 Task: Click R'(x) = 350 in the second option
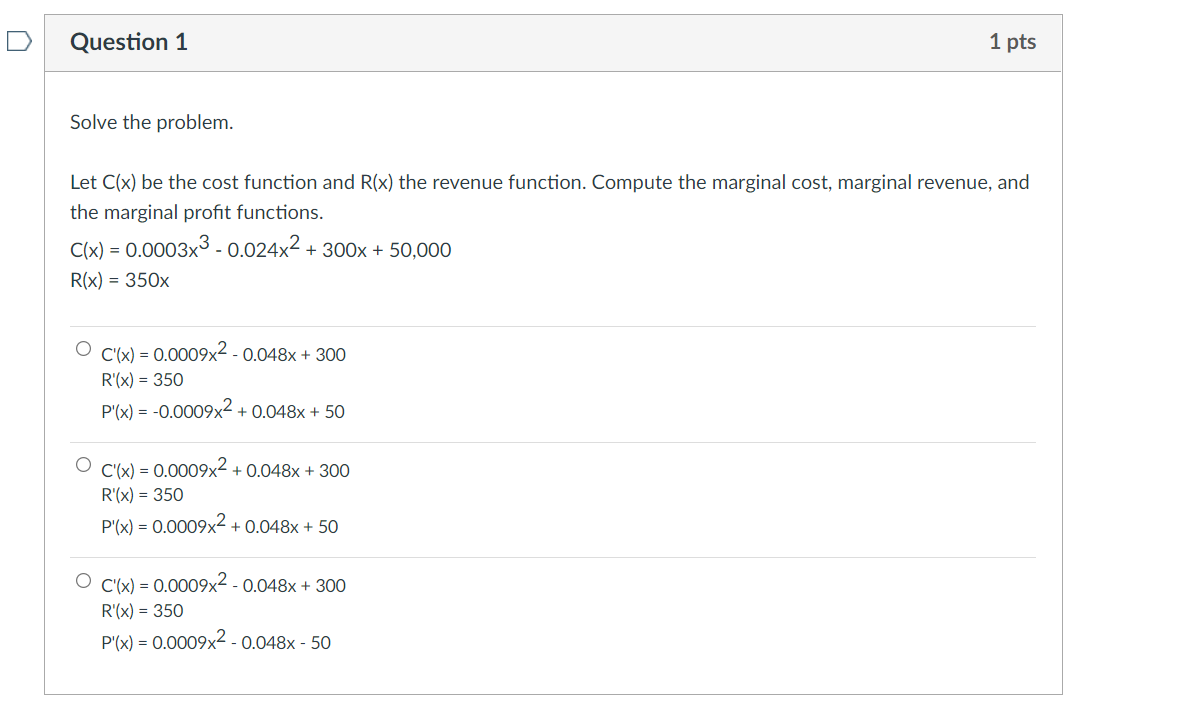[x=142, y=495]
